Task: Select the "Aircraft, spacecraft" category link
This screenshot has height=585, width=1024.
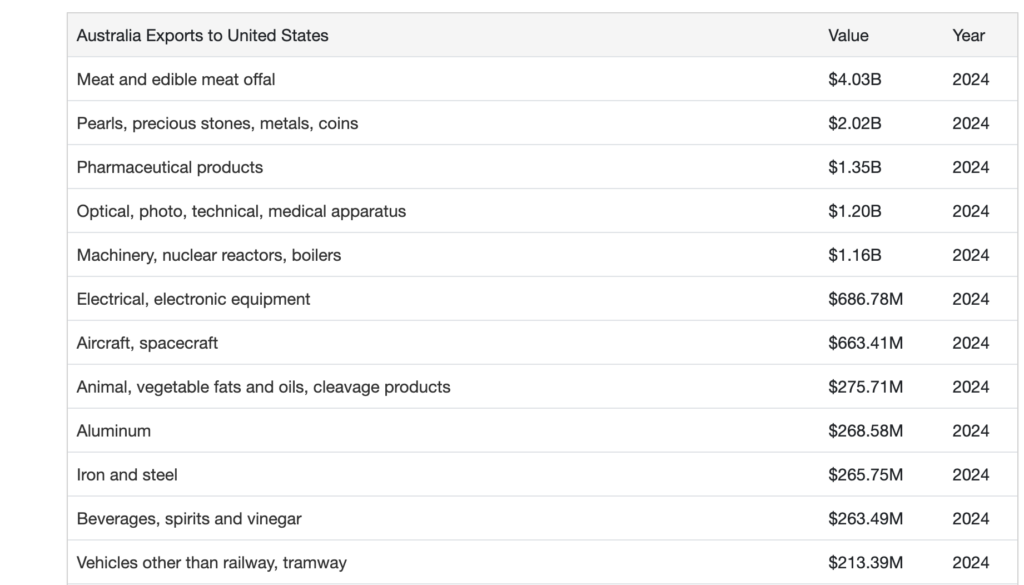Action: click(147, 343)
